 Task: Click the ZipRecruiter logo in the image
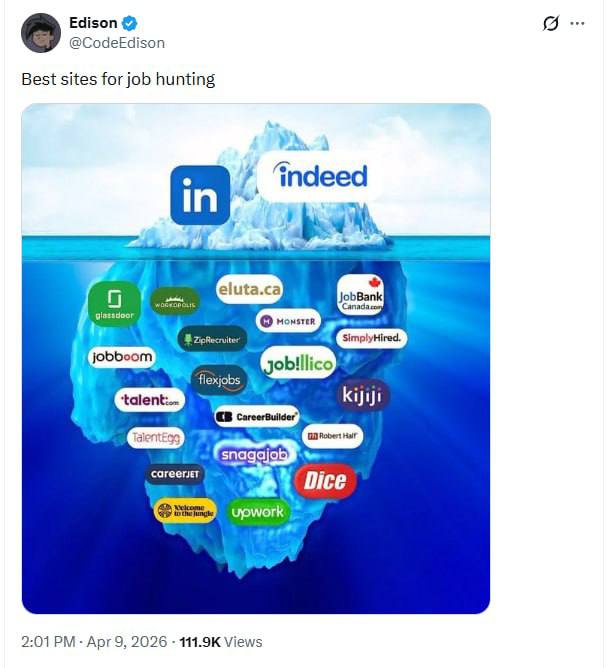[212, 340]
